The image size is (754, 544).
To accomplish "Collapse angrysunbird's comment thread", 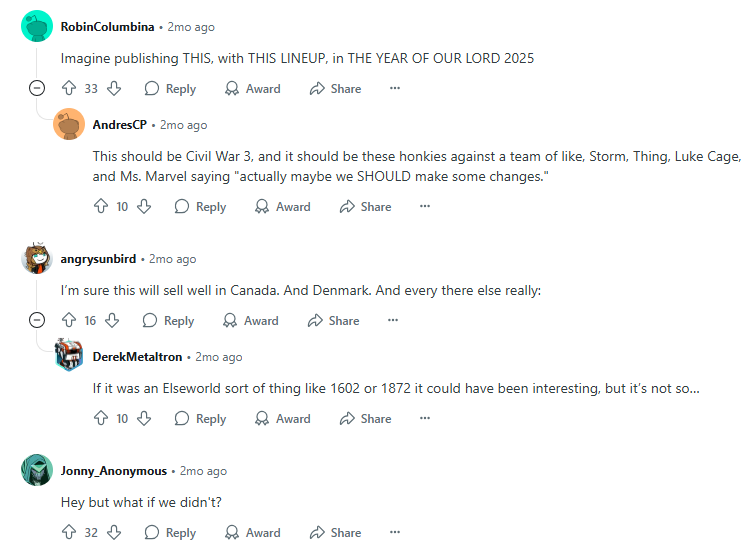I will pos(37,320).
